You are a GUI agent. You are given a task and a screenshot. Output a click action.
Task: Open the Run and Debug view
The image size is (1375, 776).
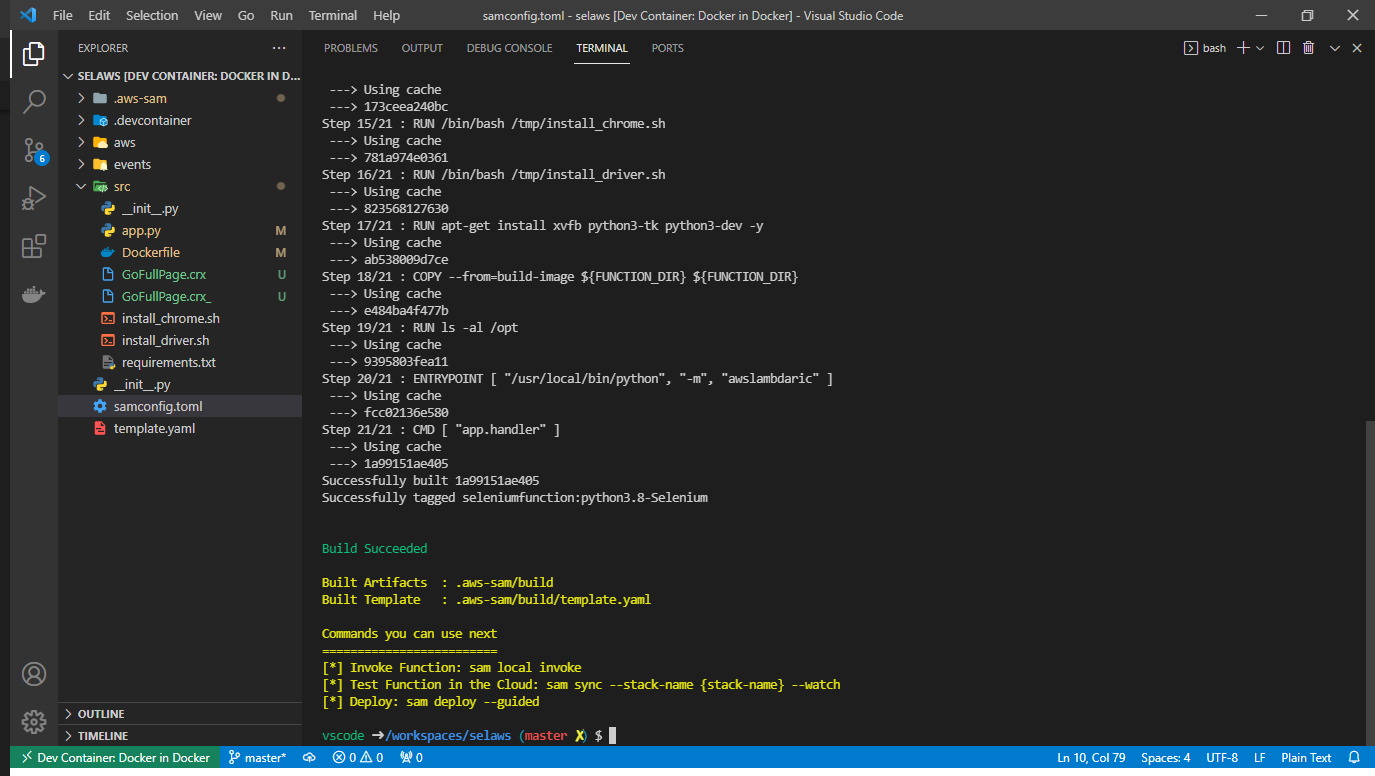point(34,199)
